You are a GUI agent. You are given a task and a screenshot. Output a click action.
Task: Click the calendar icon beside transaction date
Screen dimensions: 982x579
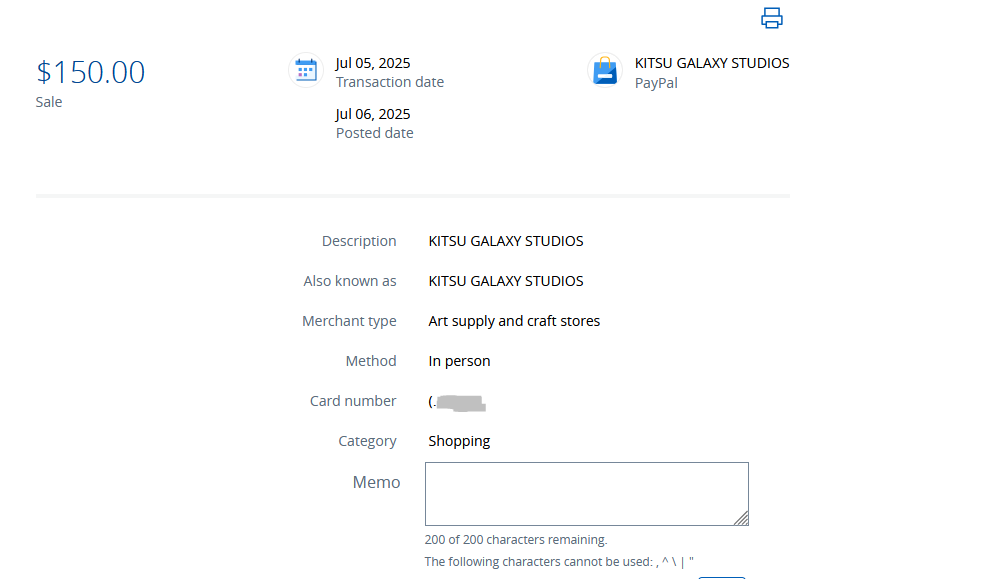pos(306,70)
